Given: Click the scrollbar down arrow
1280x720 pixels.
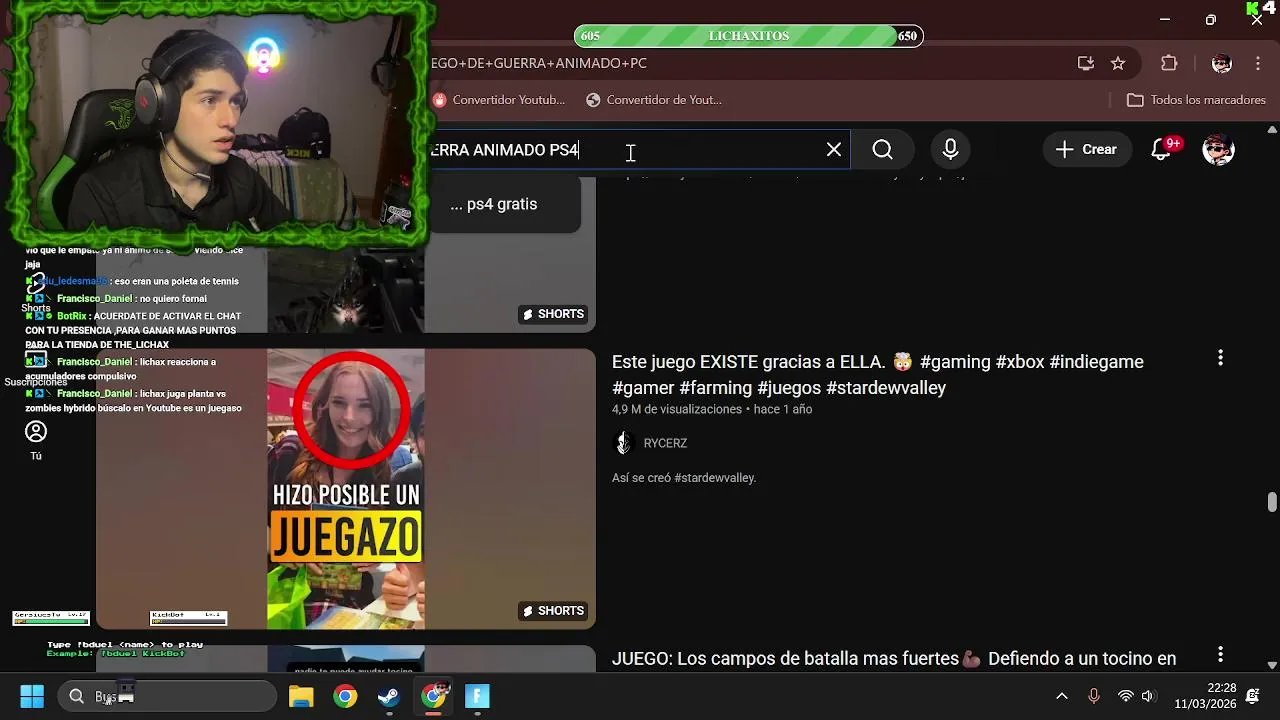Looking at the screenshot, I should (x=1272, y=664).
